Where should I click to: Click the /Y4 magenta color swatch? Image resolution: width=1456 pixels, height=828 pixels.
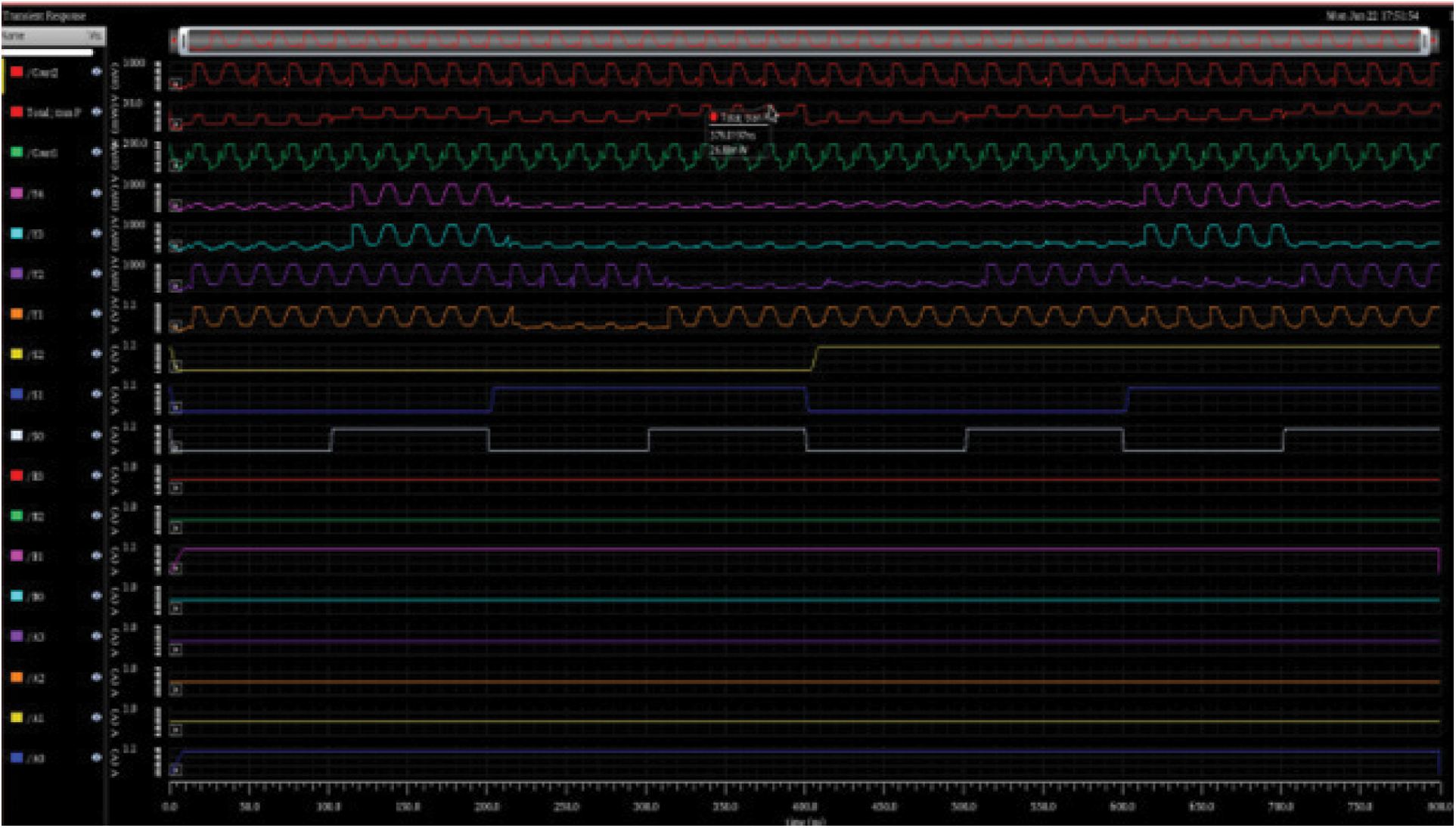17,194
